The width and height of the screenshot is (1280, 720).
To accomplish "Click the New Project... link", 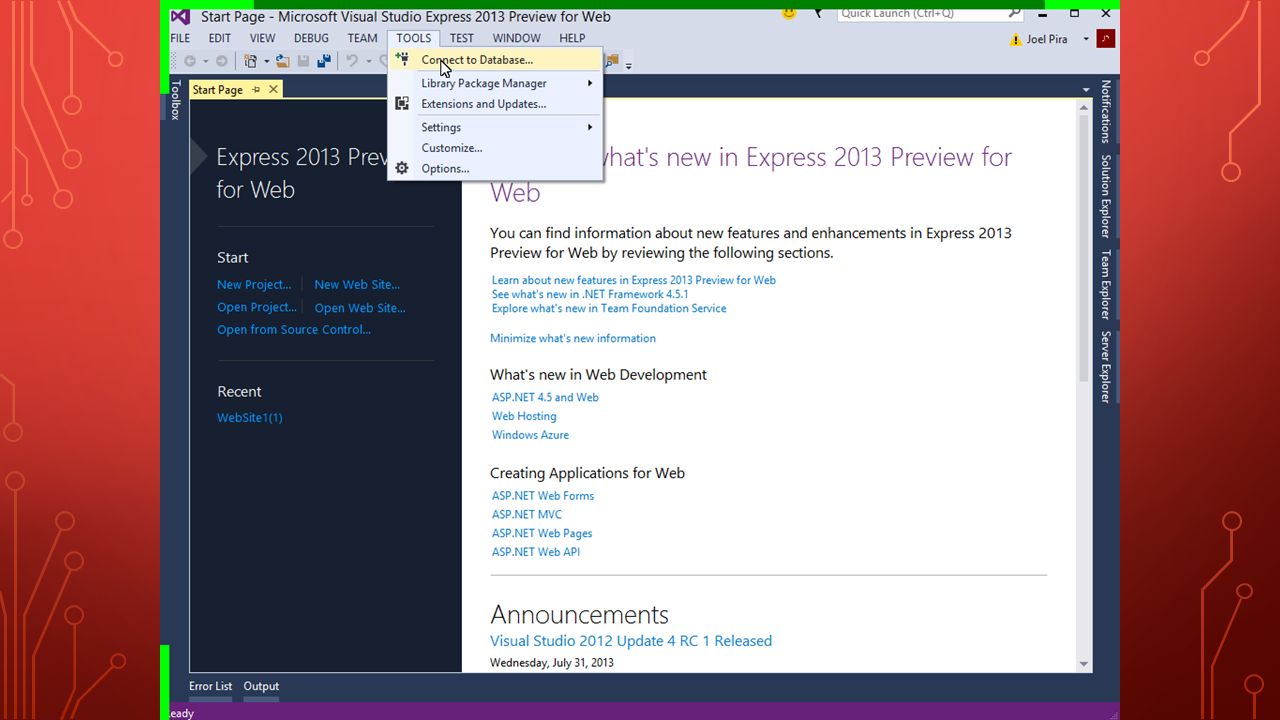I will point(254,285).
